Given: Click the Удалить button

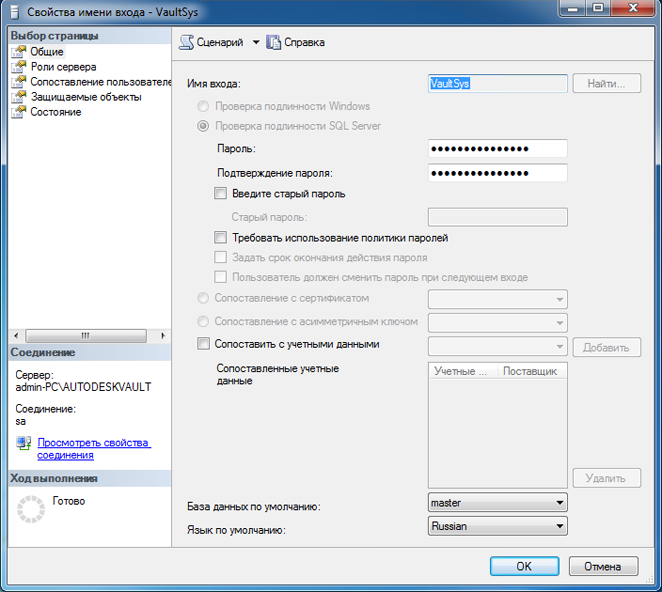Looking at the screenshot, I should click(x=606, y=478).
